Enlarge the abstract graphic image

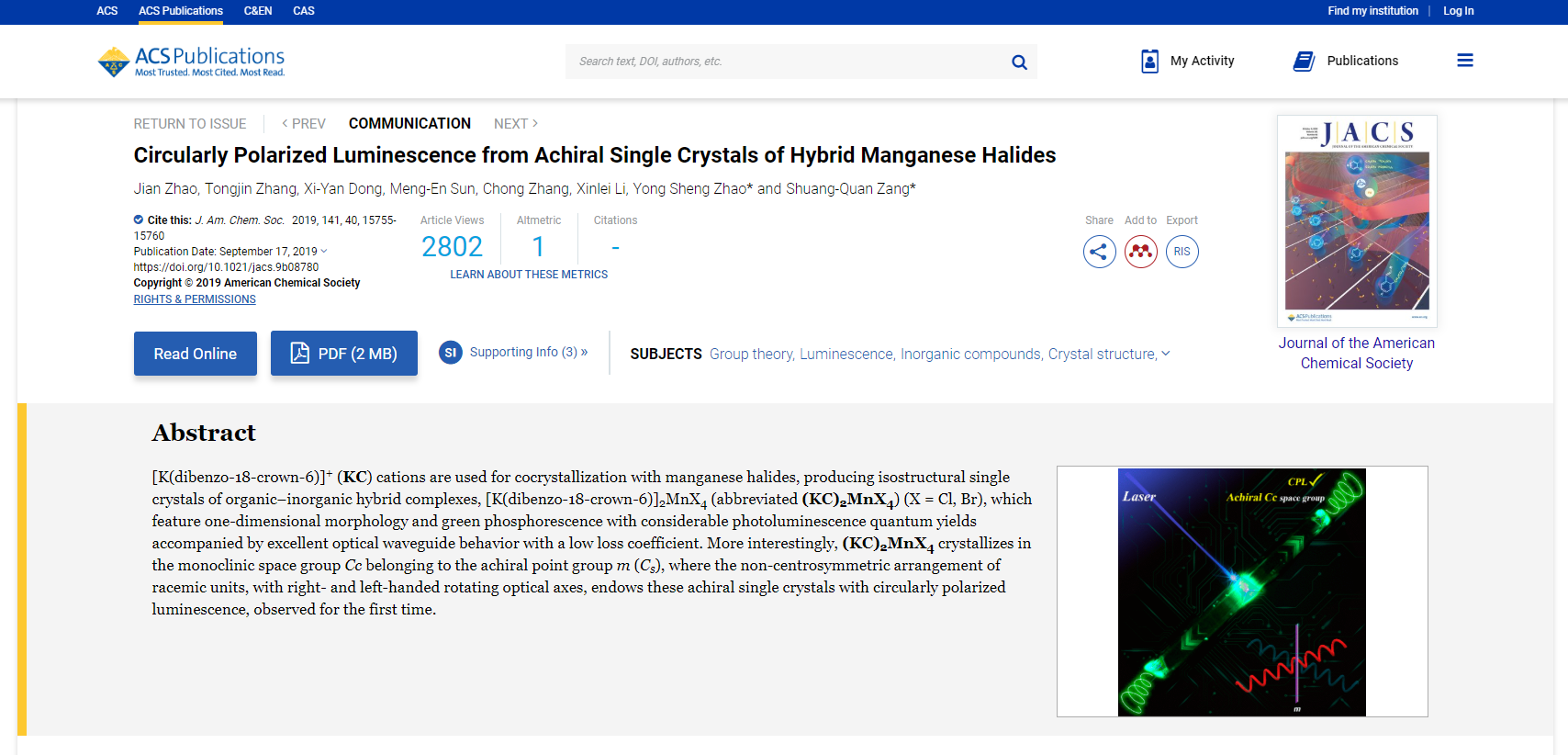(1242, 592)
